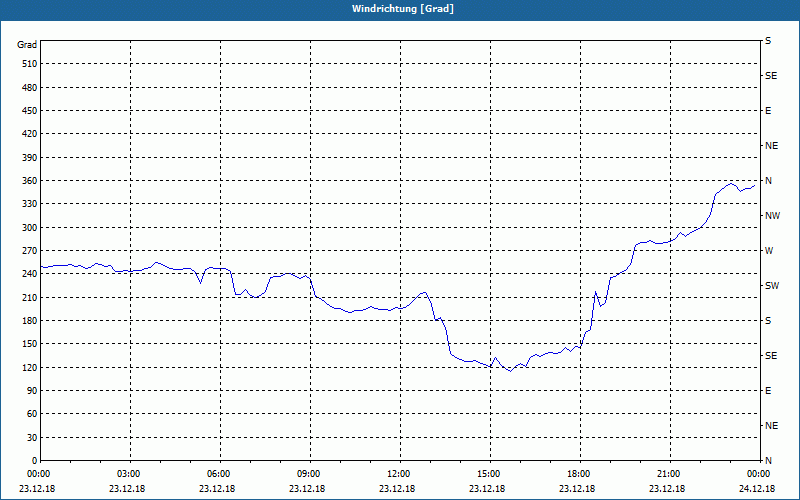Click the 330 value on the y-axis
Viewport: 800px width, 500px height.
(x=29, y=204)
